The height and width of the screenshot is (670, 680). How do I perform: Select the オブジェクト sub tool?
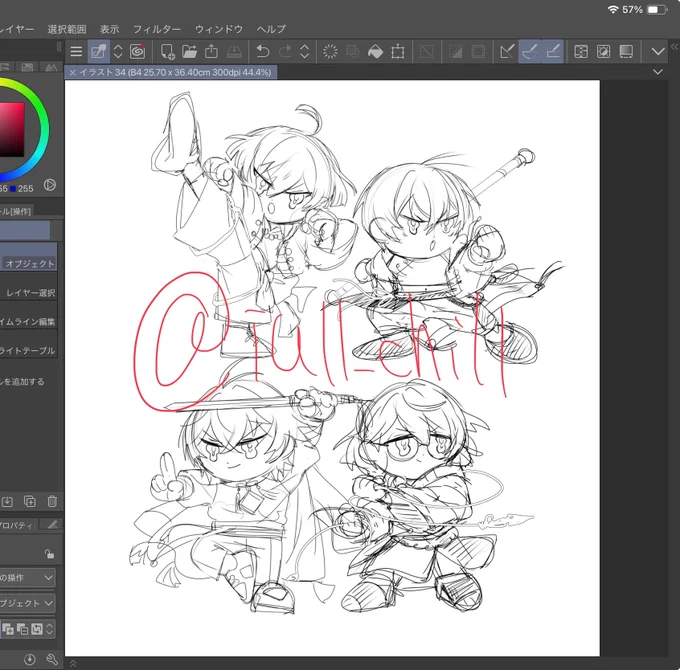[x=29, y=257]
